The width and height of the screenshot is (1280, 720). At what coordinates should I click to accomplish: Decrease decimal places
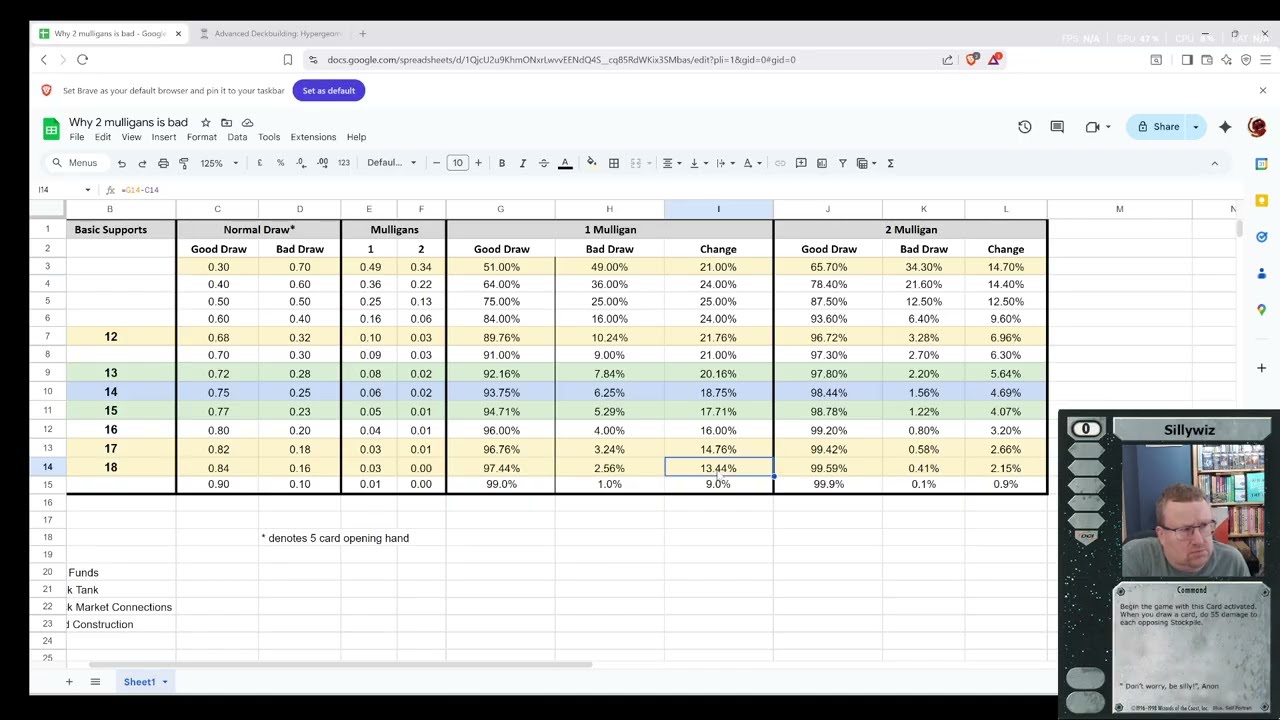click(x=301, y=163)
